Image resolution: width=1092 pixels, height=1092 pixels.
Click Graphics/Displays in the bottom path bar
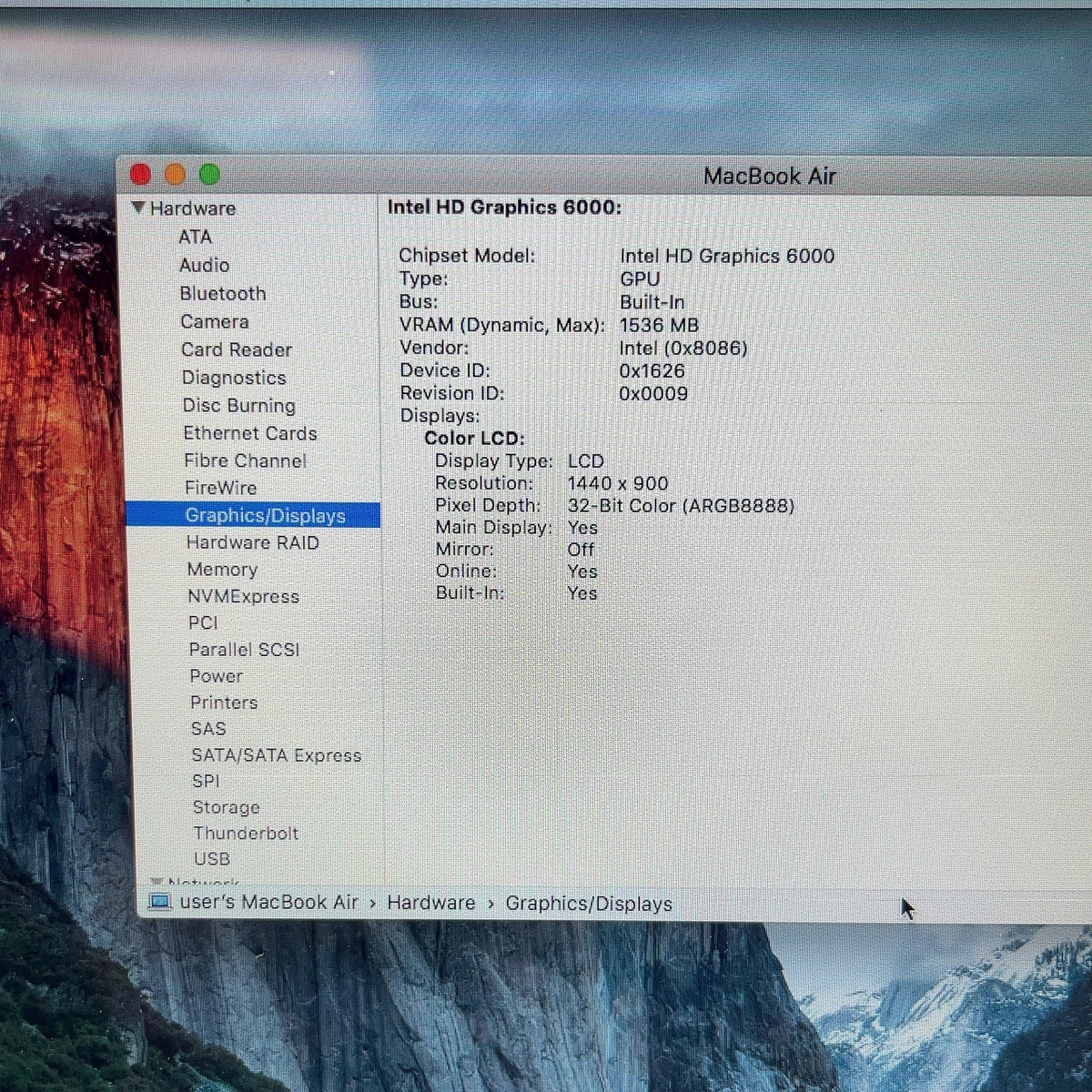point(589,904)
